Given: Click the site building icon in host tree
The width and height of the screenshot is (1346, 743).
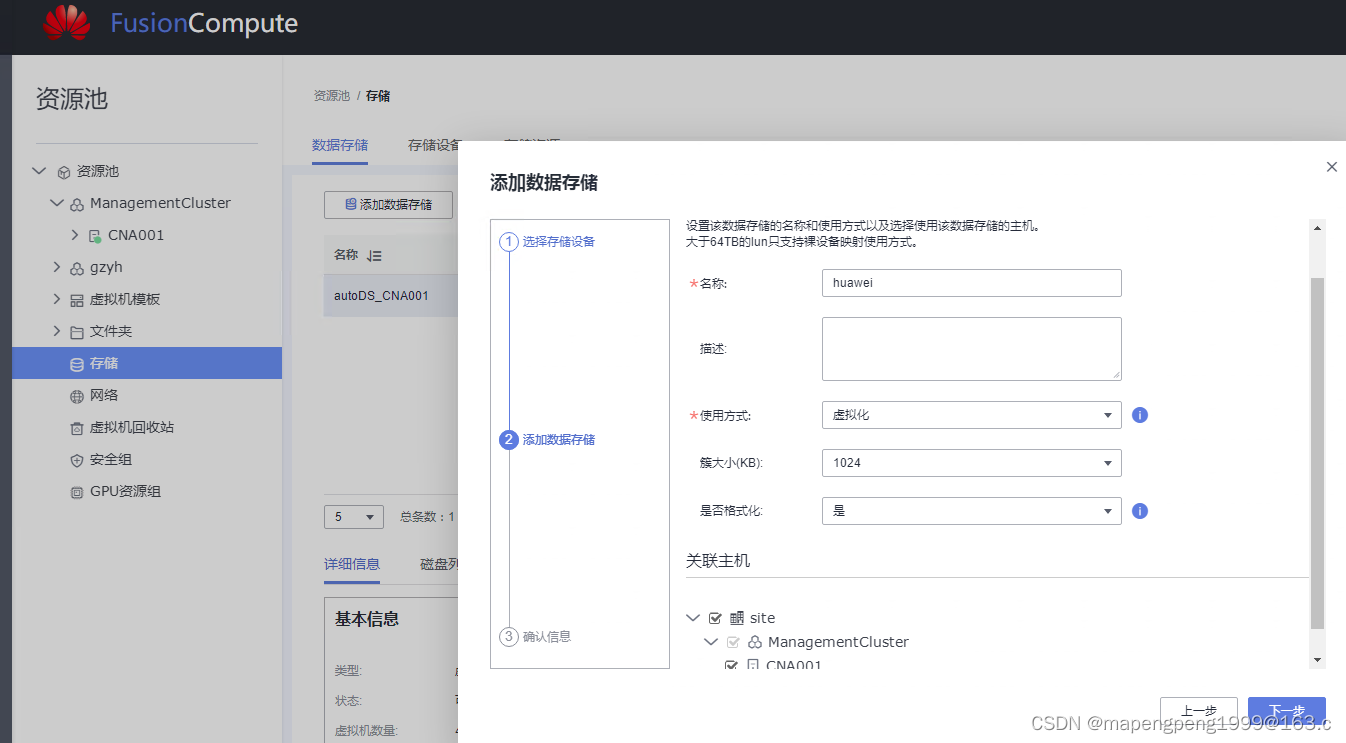Looking at the screenshot, I should pyautogui.click(x=737, y=618).
